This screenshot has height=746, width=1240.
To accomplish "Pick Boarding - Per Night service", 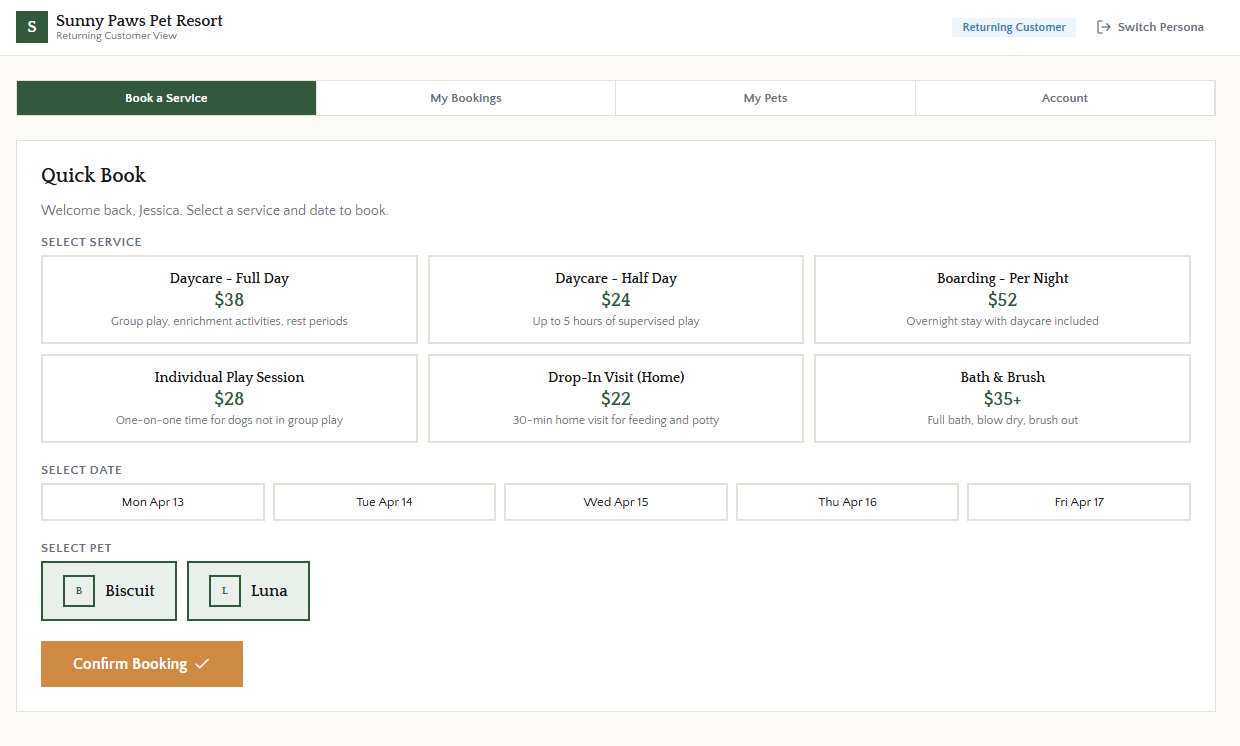I will coord(1002,300).
